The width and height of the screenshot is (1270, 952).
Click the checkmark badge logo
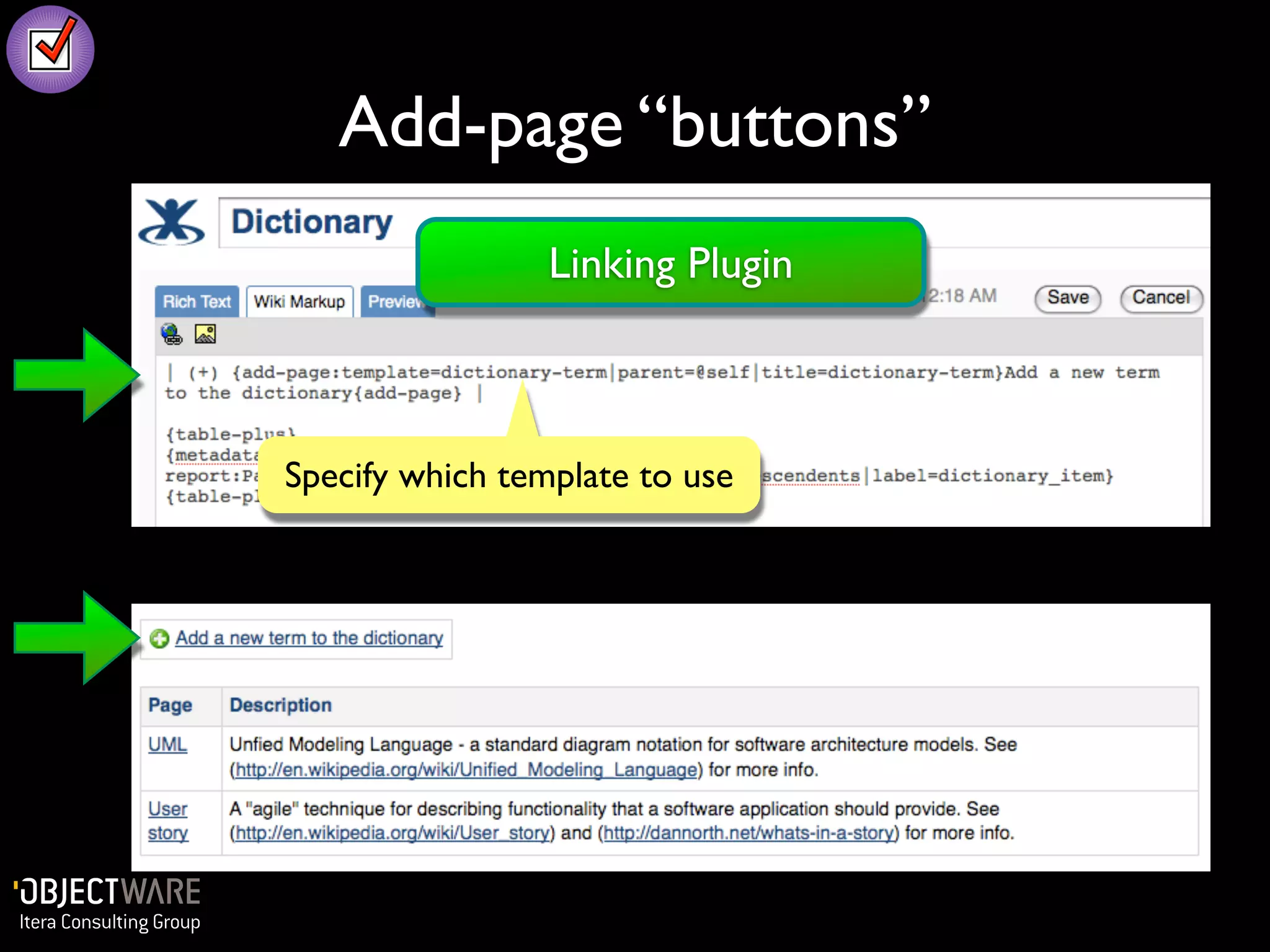point(50,50)
